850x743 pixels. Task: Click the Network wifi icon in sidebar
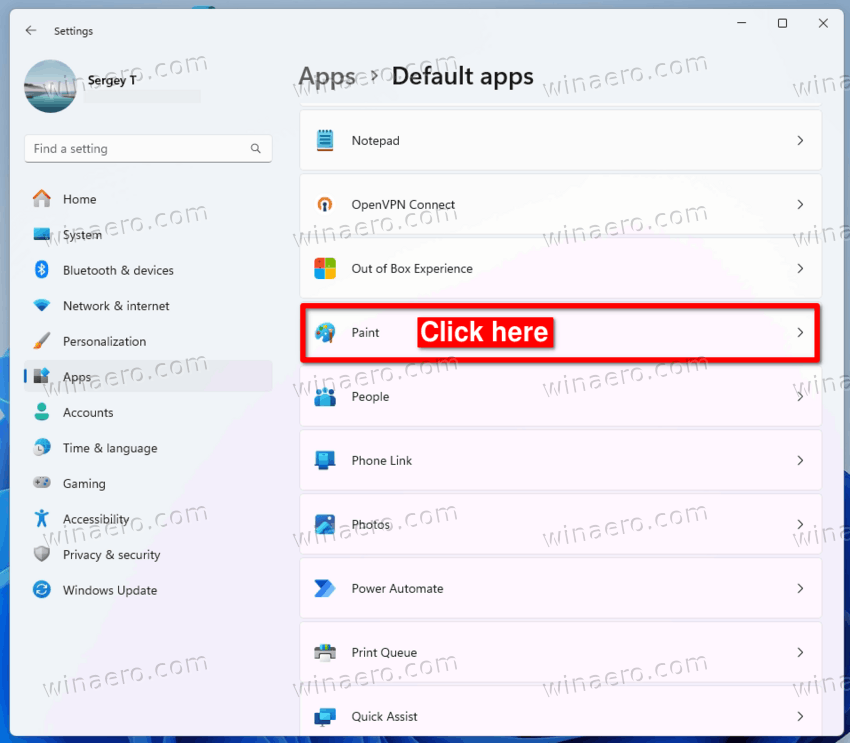[x=42, y=305]
